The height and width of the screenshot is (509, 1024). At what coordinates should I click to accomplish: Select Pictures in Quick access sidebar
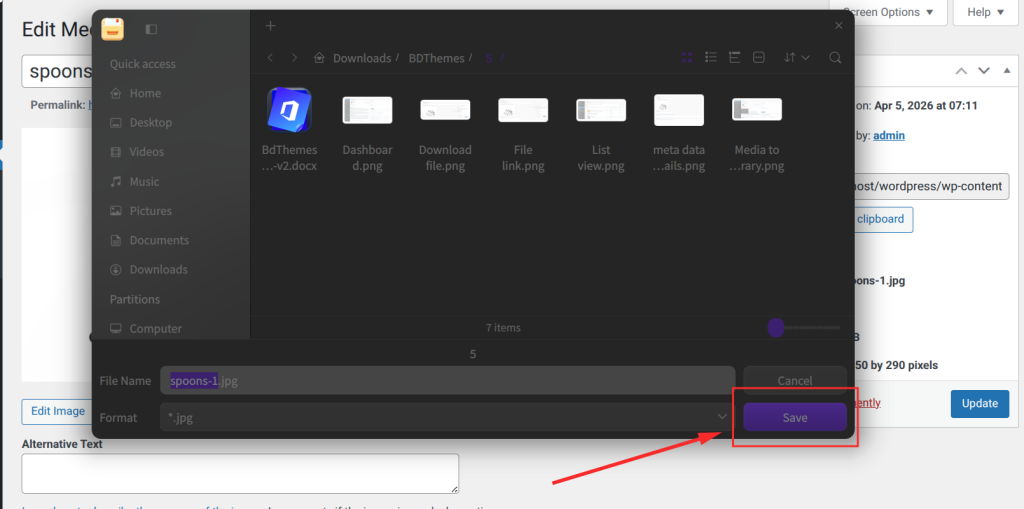(150, 211)
